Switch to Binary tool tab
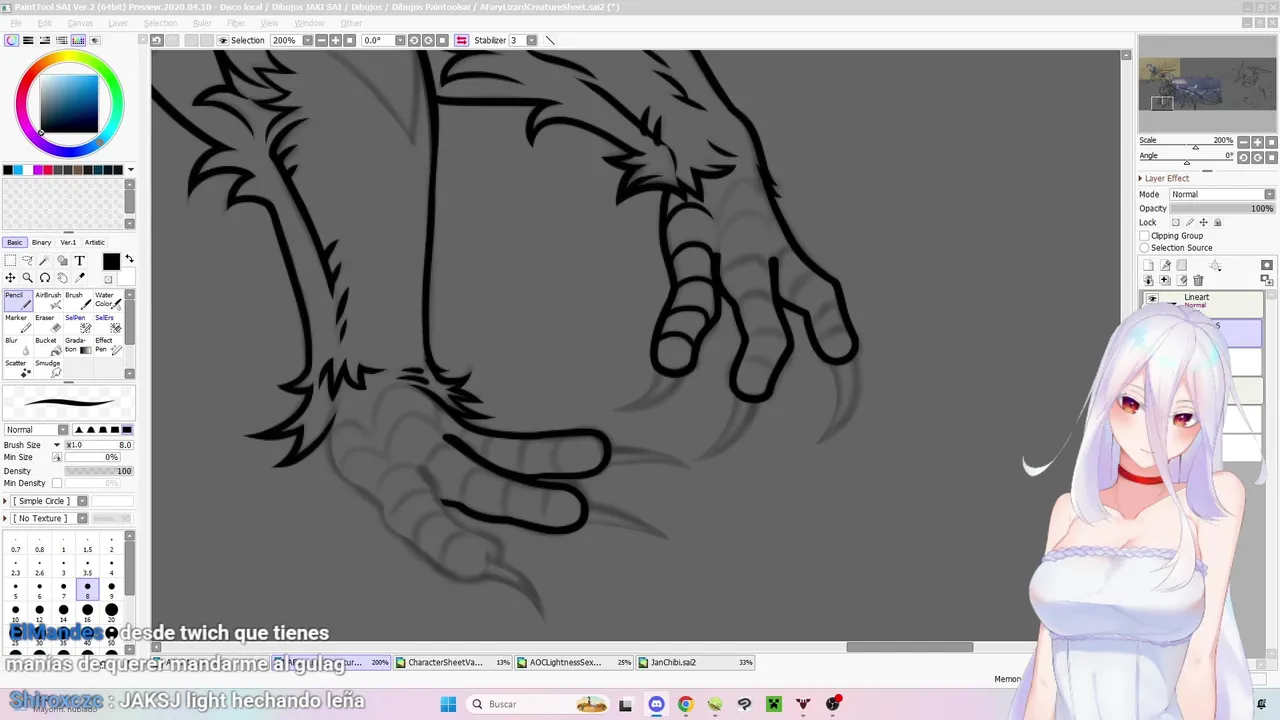Screen dimensions: 1280x720 point(41,242)
